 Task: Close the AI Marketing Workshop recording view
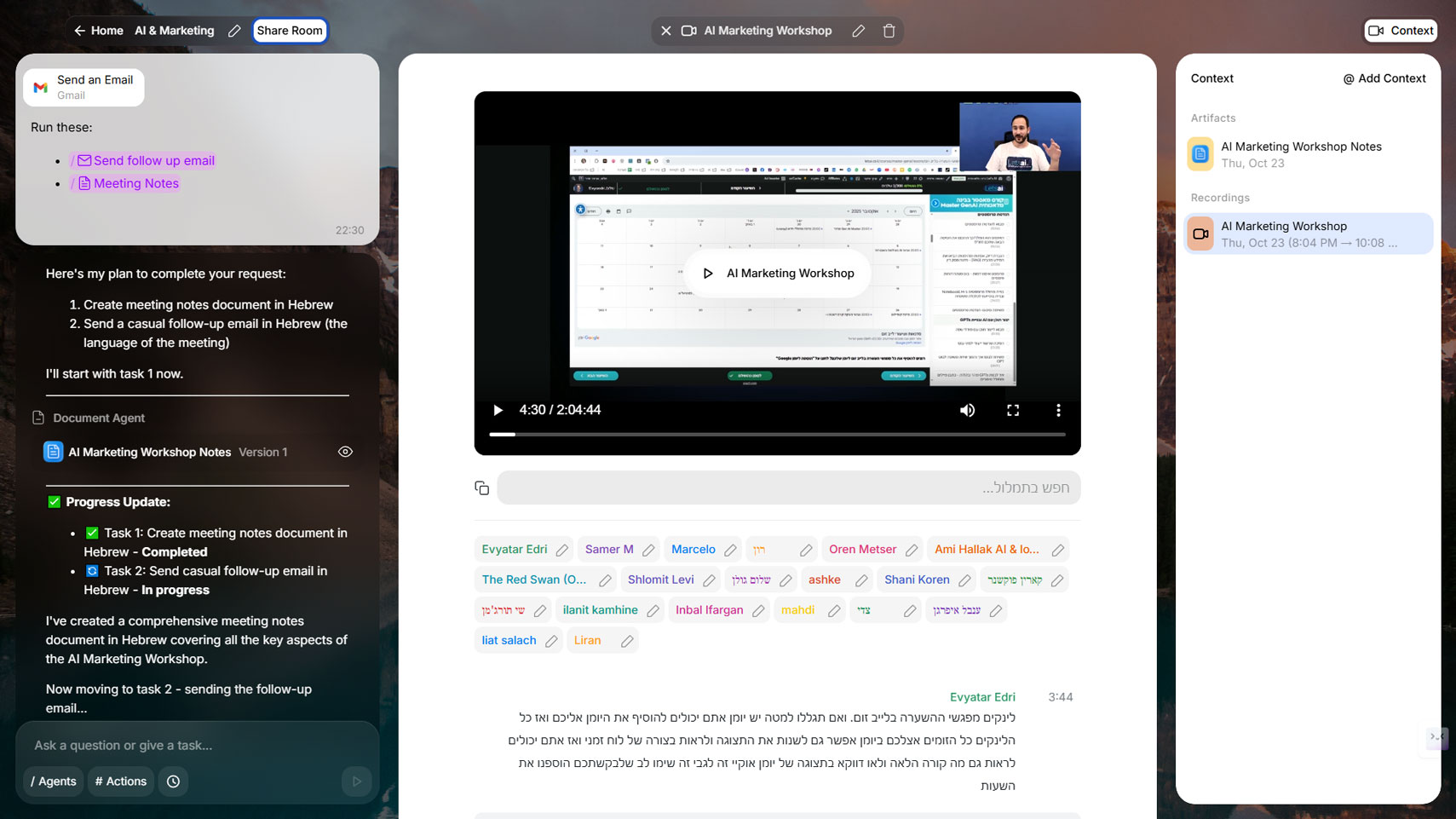pyautogui.click(x=666, y=31)
